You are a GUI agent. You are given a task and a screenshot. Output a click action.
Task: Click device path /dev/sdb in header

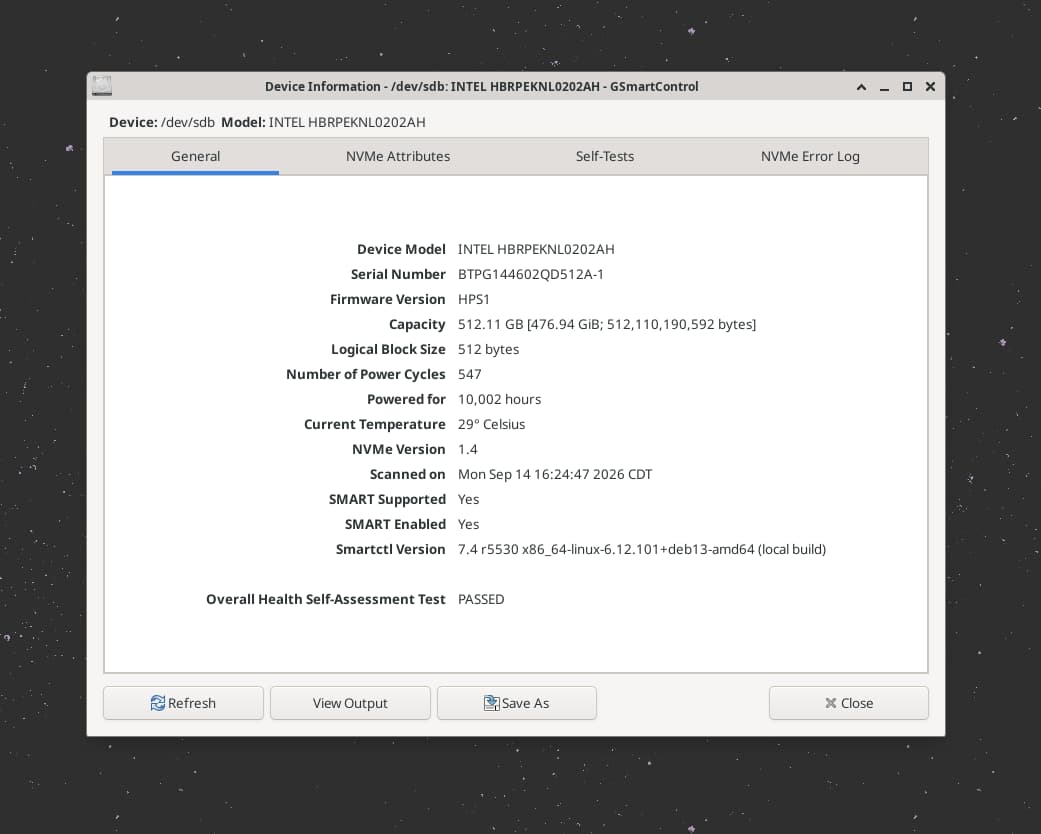(188, 122)
